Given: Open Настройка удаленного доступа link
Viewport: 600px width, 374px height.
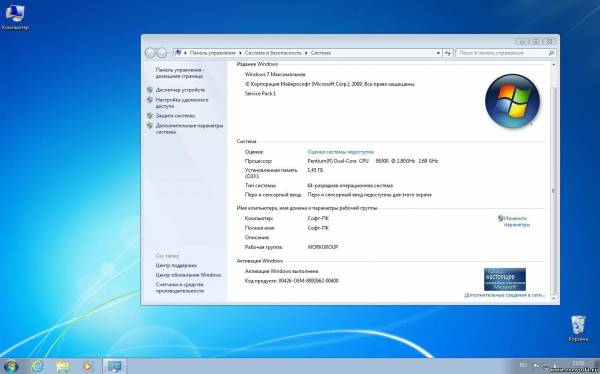Looking at the screenshot, I should [182, 103].
